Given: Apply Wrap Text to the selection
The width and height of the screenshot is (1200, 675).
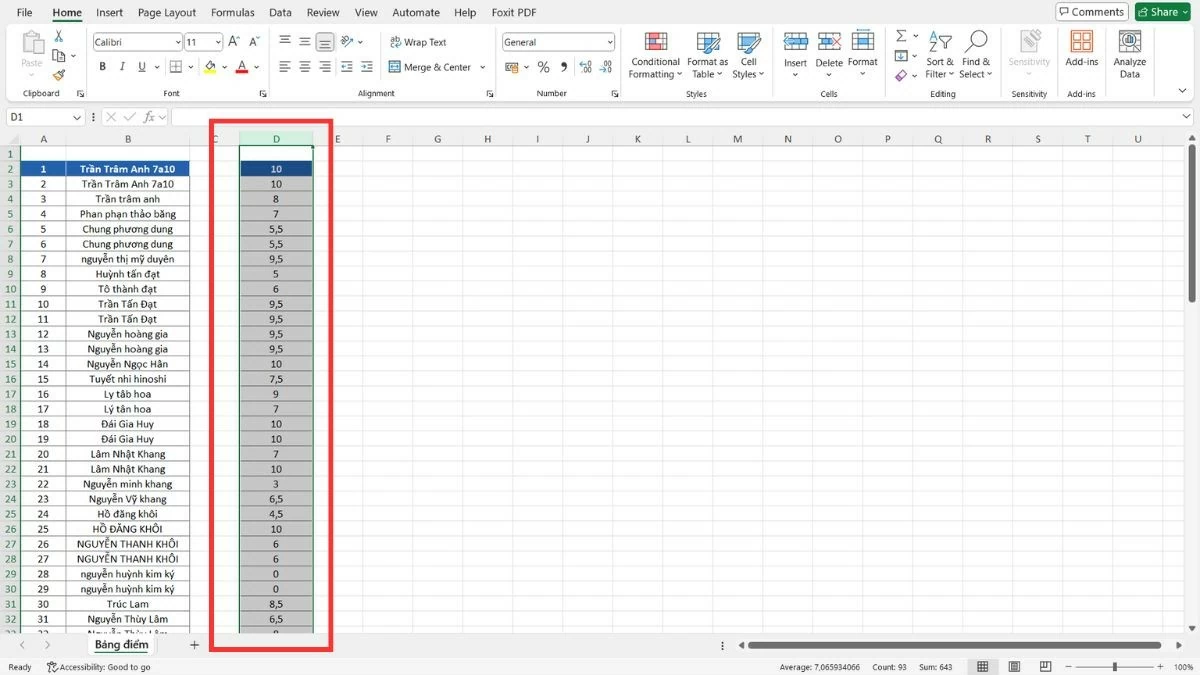Looking at the screenshot, I should [x=419, y=42].
